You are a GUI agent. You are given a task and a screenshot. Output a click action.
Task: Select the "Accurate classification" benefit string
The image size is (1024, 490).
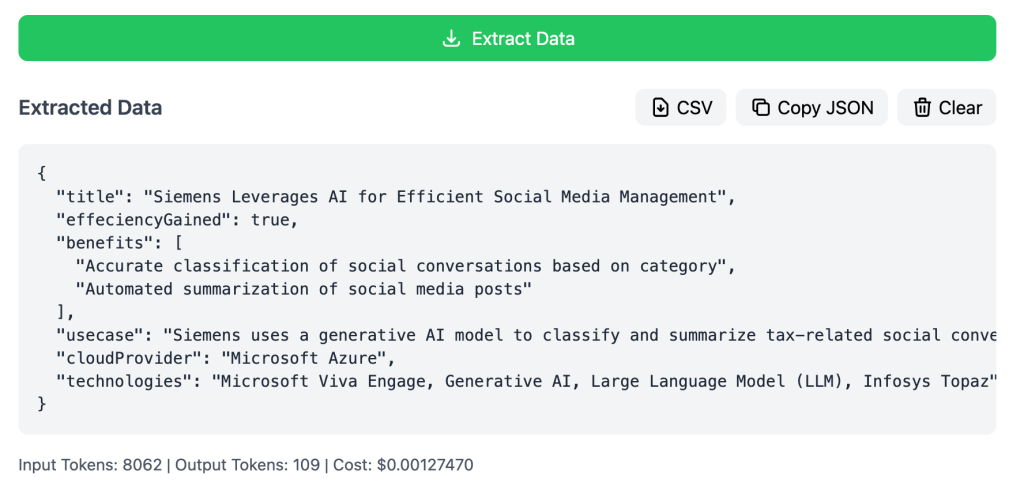pyautogui.click(x=405, y=266)
